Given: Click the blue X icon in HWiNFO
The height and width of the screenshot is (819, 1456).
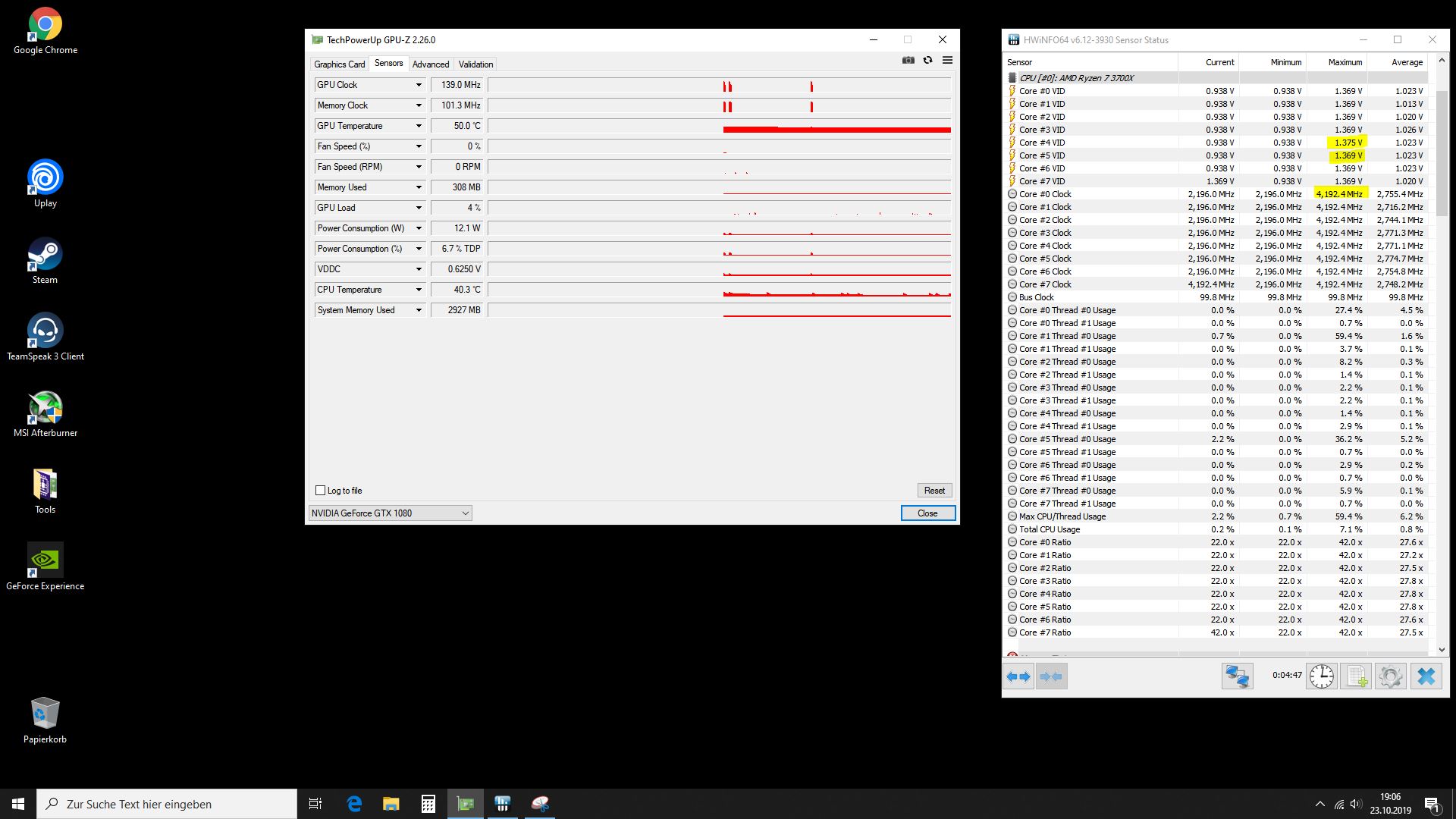Looking at the screenshot, I should pyautogui.click(x=1426, y=676).
